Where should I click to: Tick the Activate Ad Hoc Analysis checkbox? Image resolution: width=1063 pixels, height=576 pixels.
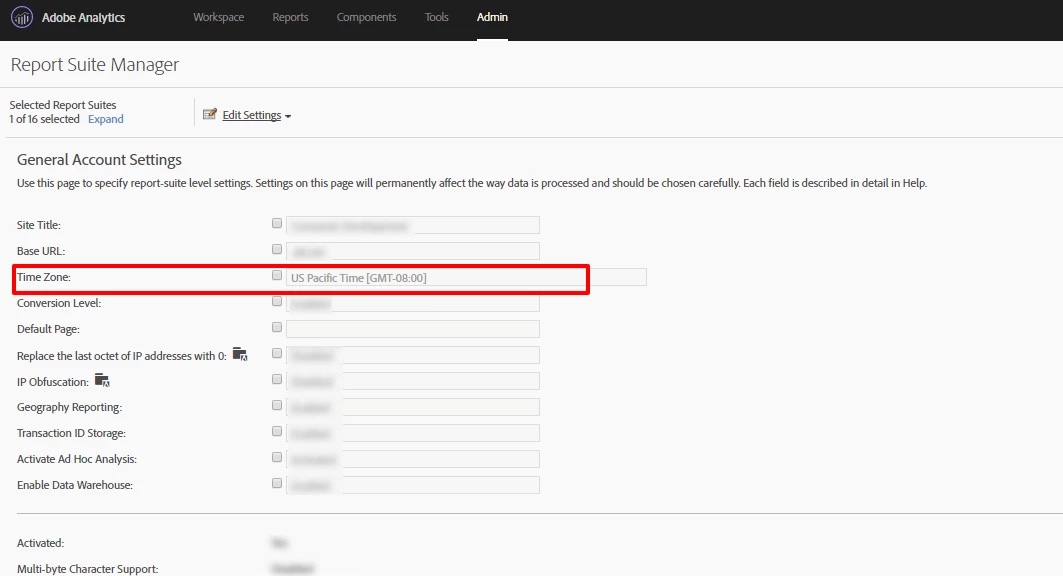(x=277, y=457)
